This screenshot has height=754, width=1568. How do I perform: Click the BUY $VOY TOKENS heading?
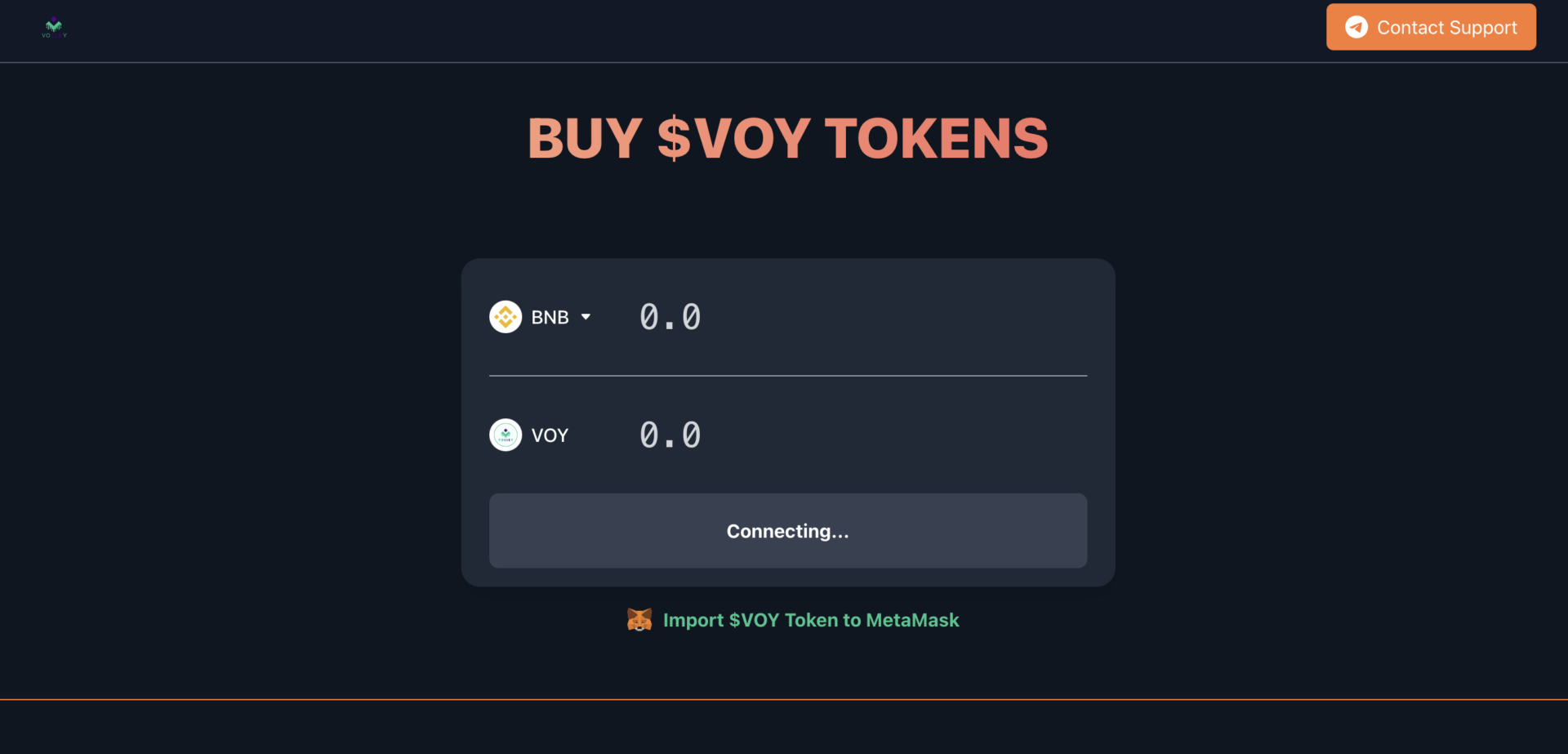[x=788, y=138]
